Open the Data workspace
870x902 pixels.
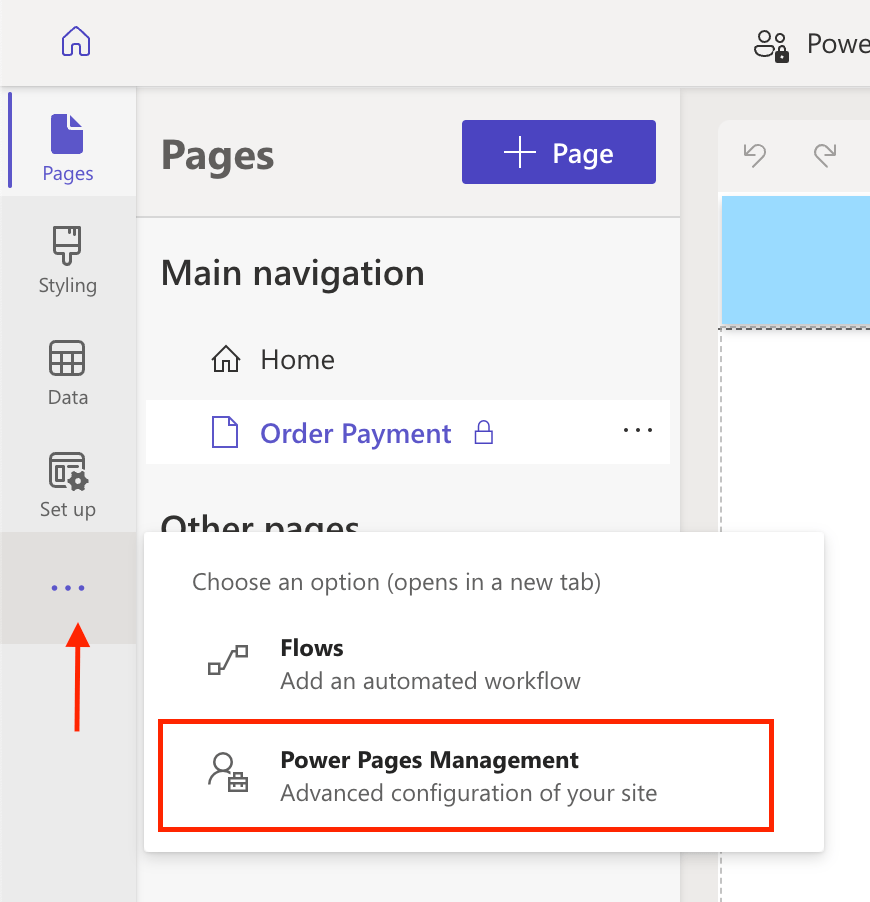tap(68, 372)
